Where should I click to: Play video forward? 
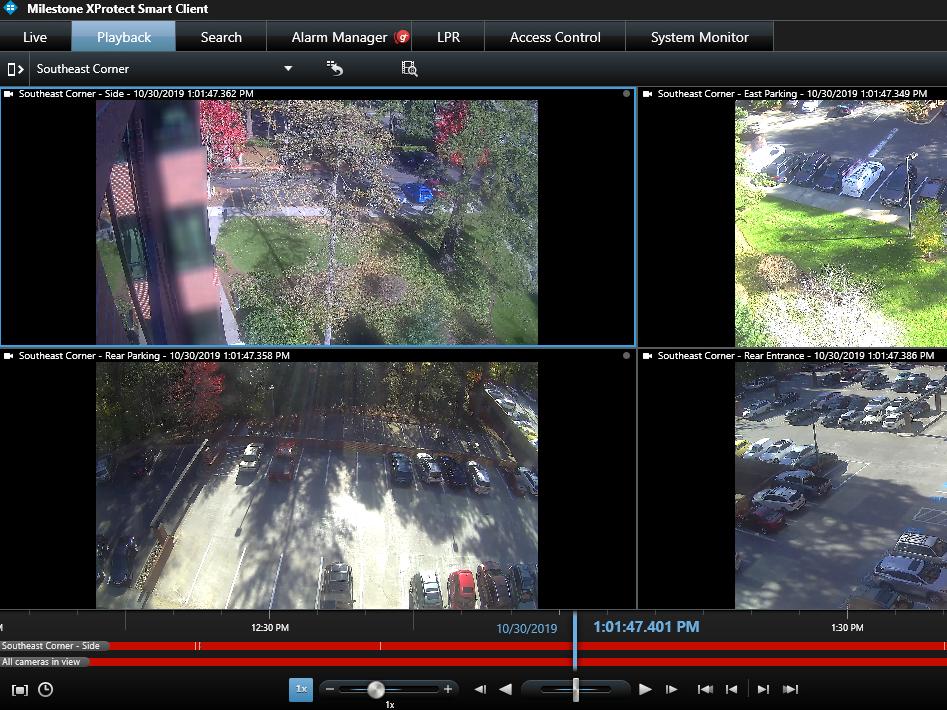click(645, 689)
